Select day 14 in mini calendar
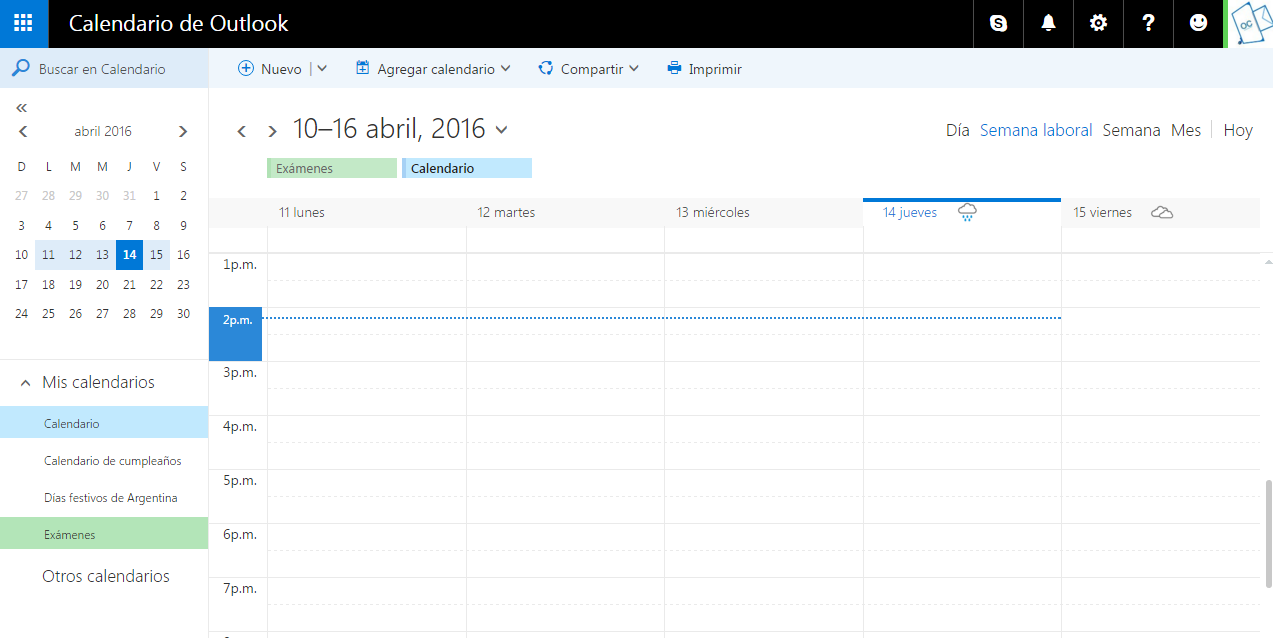1273x638 pixels. pos(129,254)
